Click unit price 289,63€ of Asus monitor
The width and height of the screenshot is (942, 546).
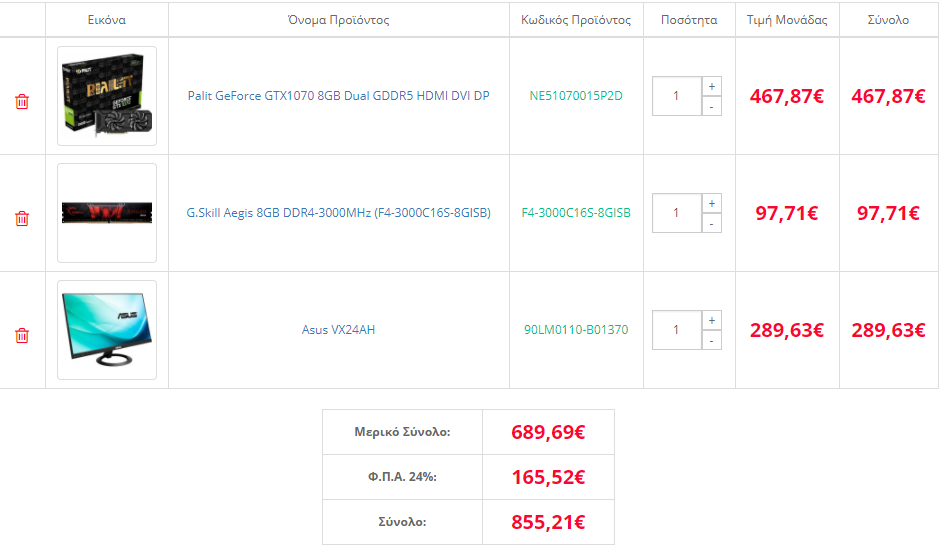coord(787,330)
